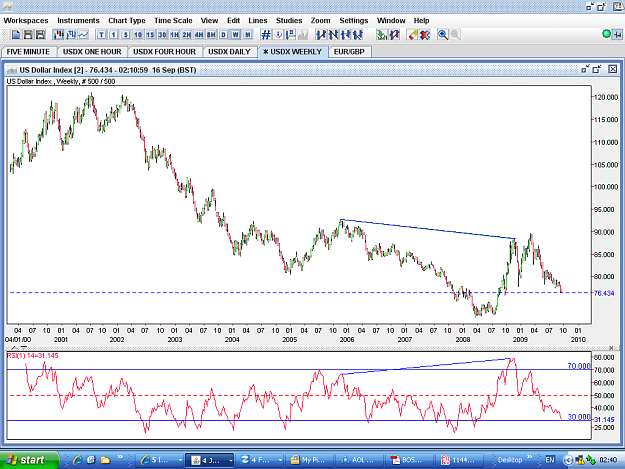This screenshot has width=625, height=469.
Task: Click the remove study slashed icon
Action: (395, 35)
